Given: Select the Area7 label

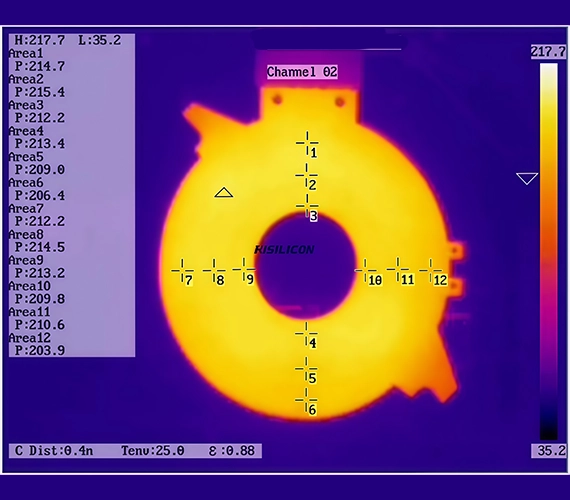Looking at the screenshot, I should 26,209.
